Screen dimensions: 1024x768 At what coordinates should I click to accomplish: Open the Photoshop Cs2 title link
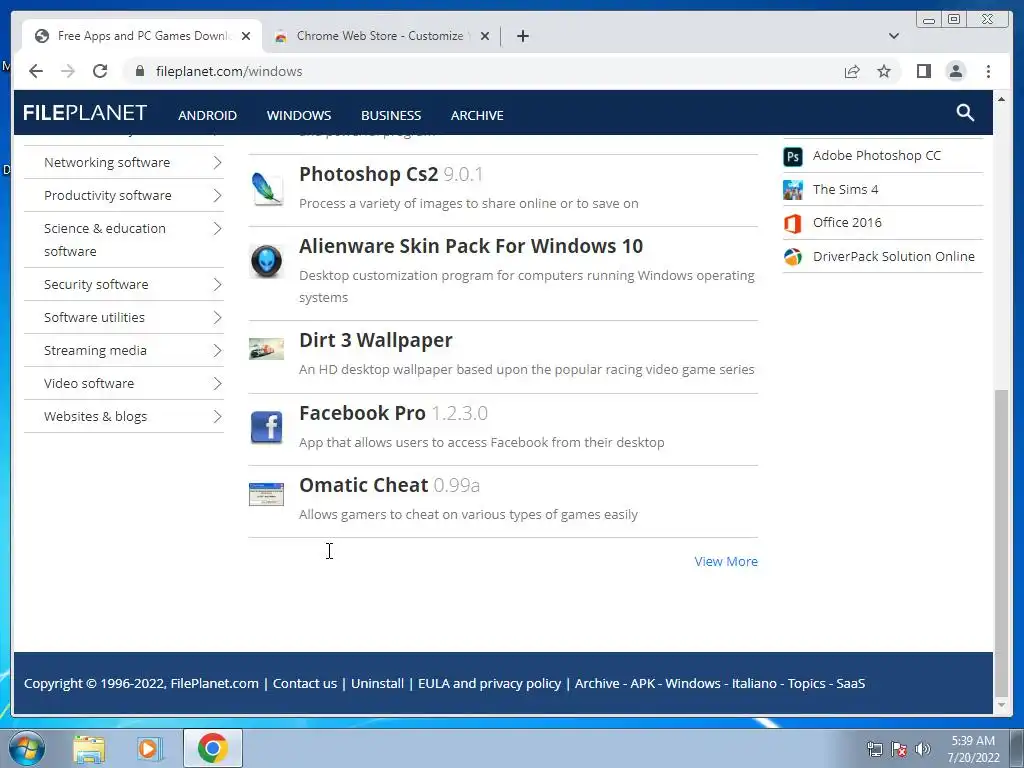point(368,174)
